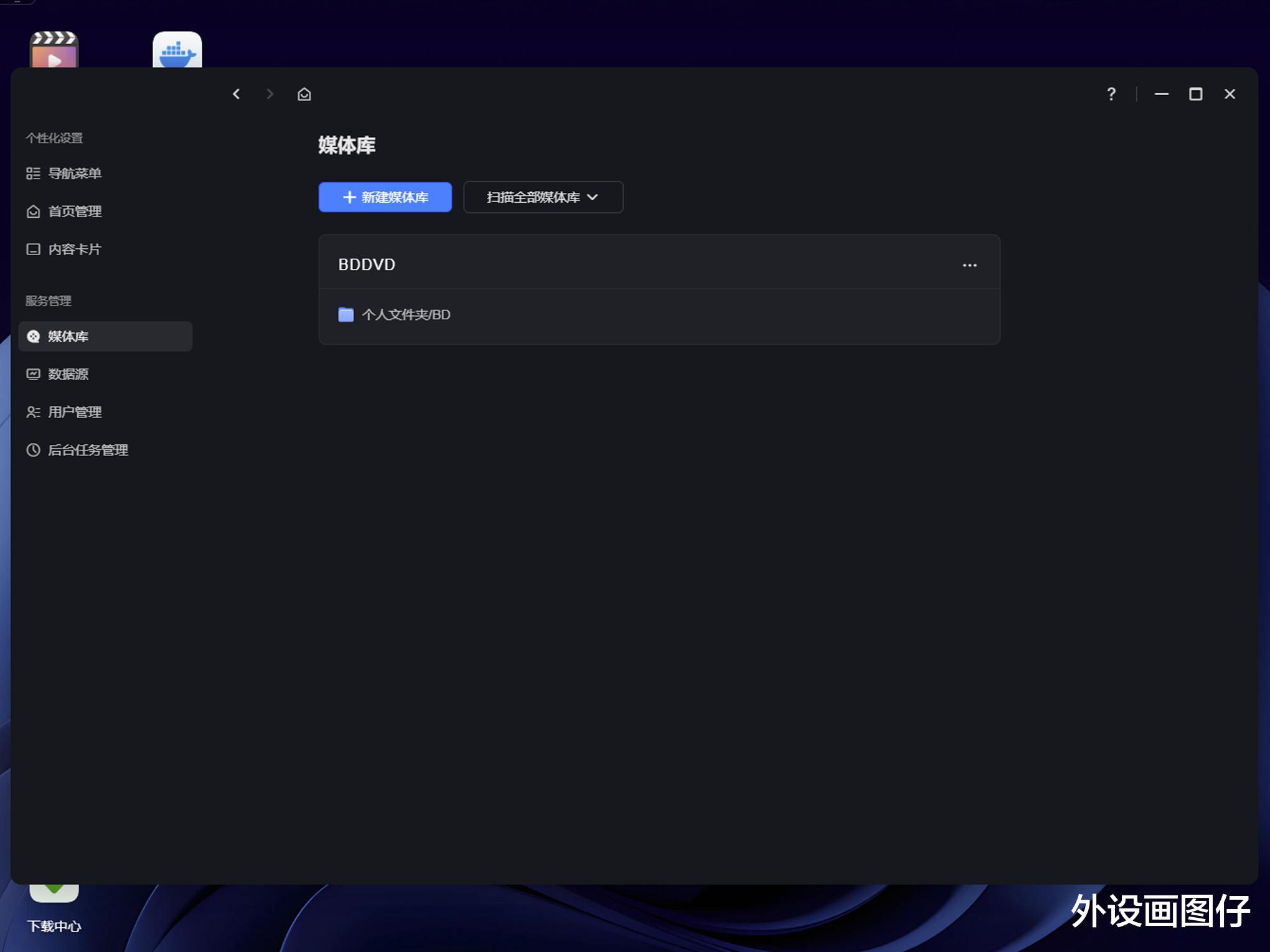1270x952 pixels.
Task: Click the blue folder icon beside 个人文件夹/BD
Action: coord(346,315)
